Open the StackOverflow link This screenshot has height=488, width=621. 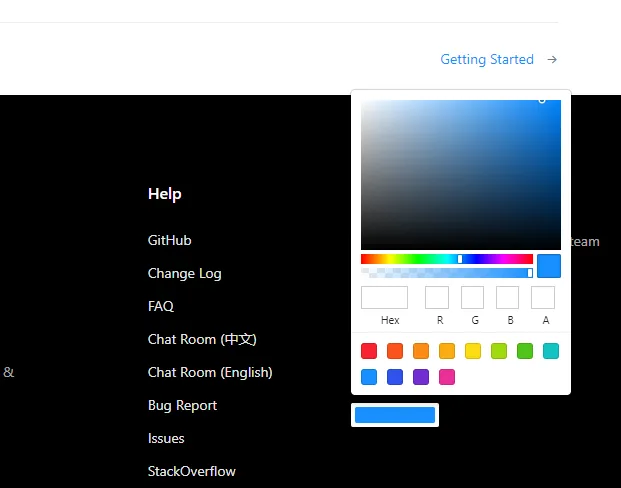click(x=192, y=471)
